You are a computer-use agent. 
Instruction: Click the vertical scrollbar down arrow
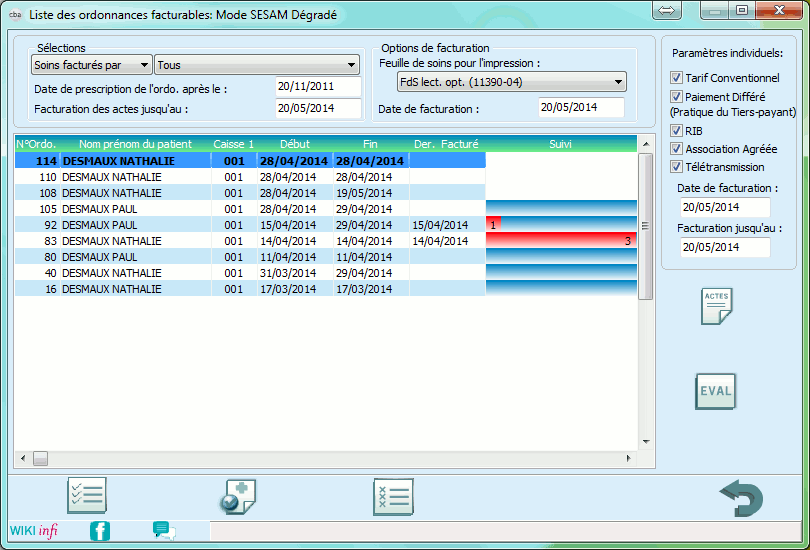(x=646, y=442)
